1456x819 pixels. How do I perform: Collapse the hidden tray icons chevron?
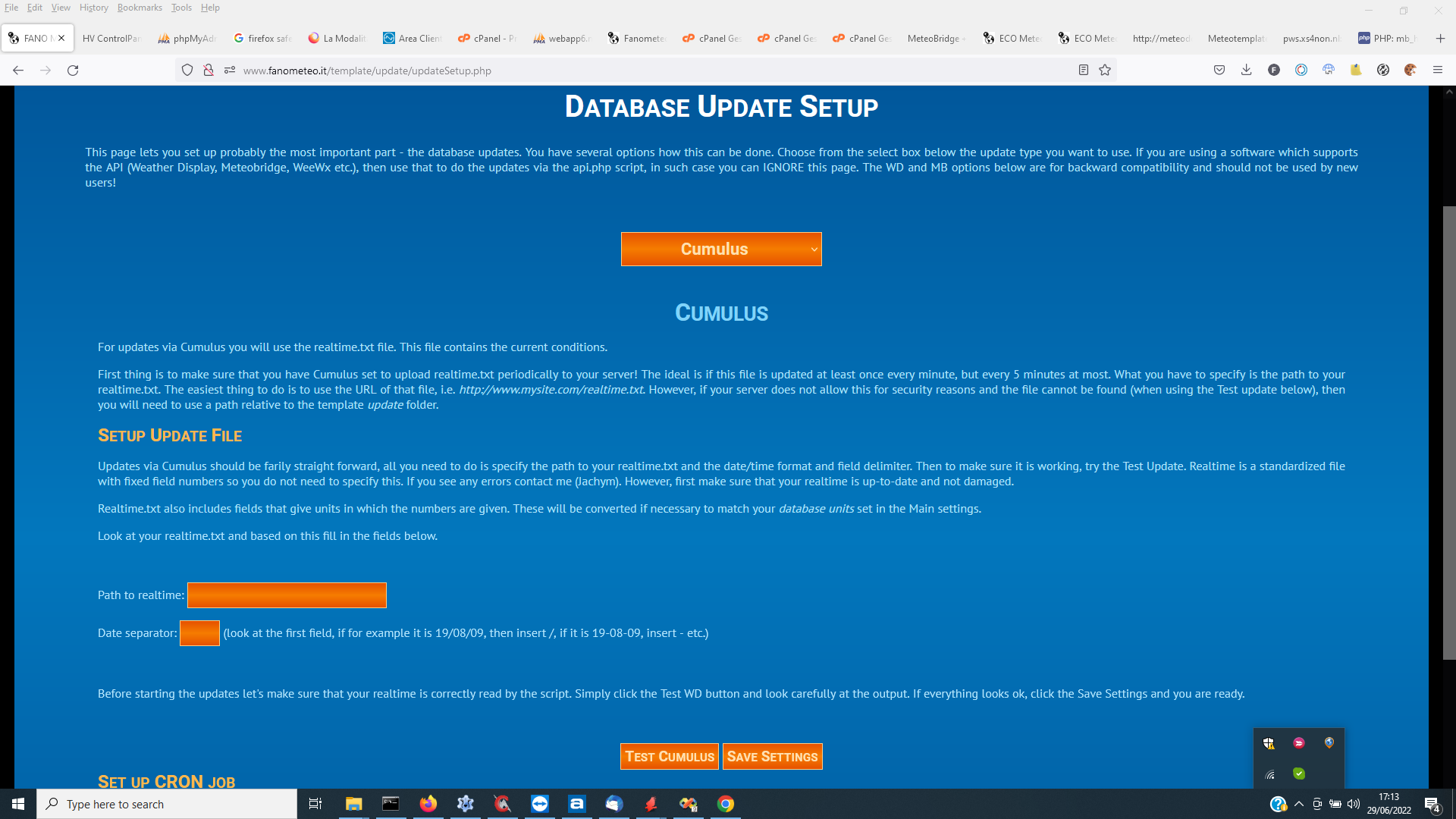pyautogui.click(x=1299, y=804)
